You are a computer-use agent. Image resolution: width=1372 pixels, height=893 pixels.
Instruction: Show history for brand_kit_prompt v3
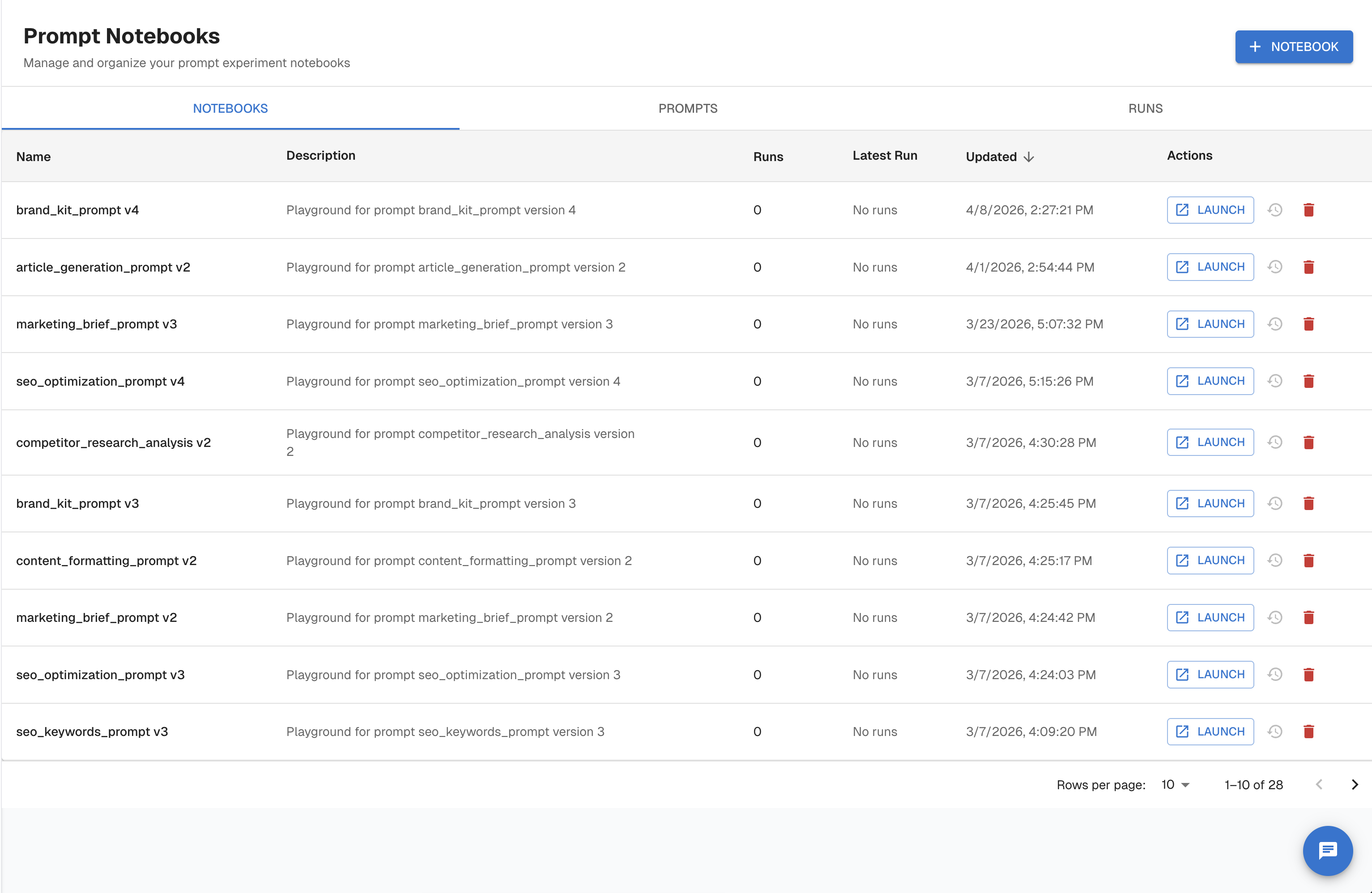(1274, 503)
